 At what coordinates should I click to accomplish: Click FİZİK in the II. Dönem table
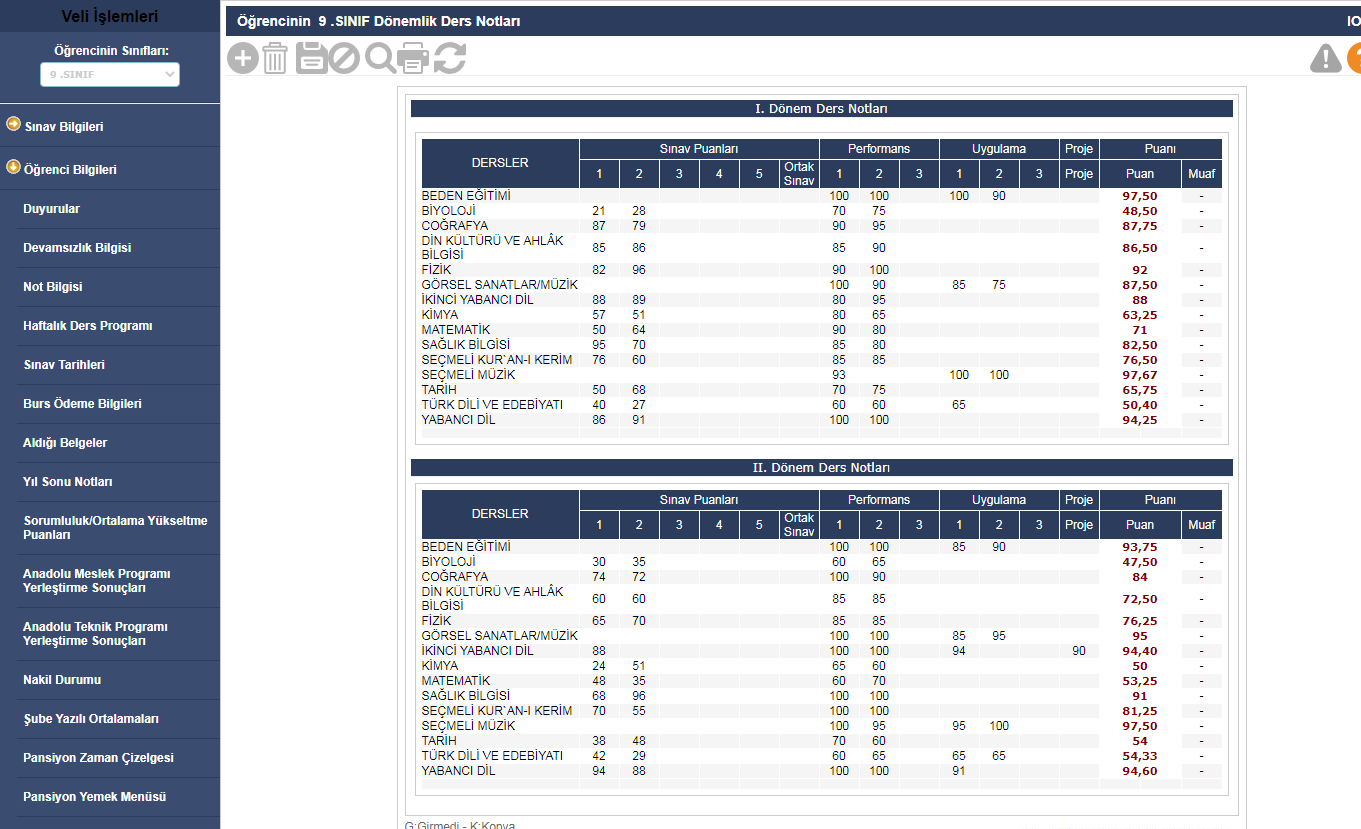(438, 621)
